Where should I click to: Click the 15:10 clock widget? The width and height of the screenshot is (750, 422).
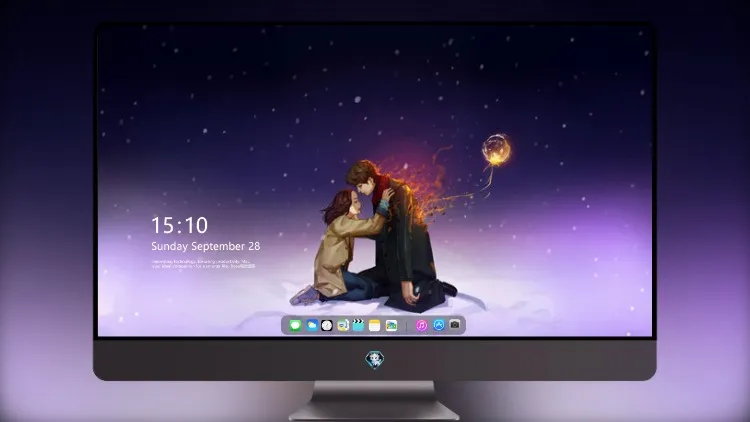click(179, 225)
